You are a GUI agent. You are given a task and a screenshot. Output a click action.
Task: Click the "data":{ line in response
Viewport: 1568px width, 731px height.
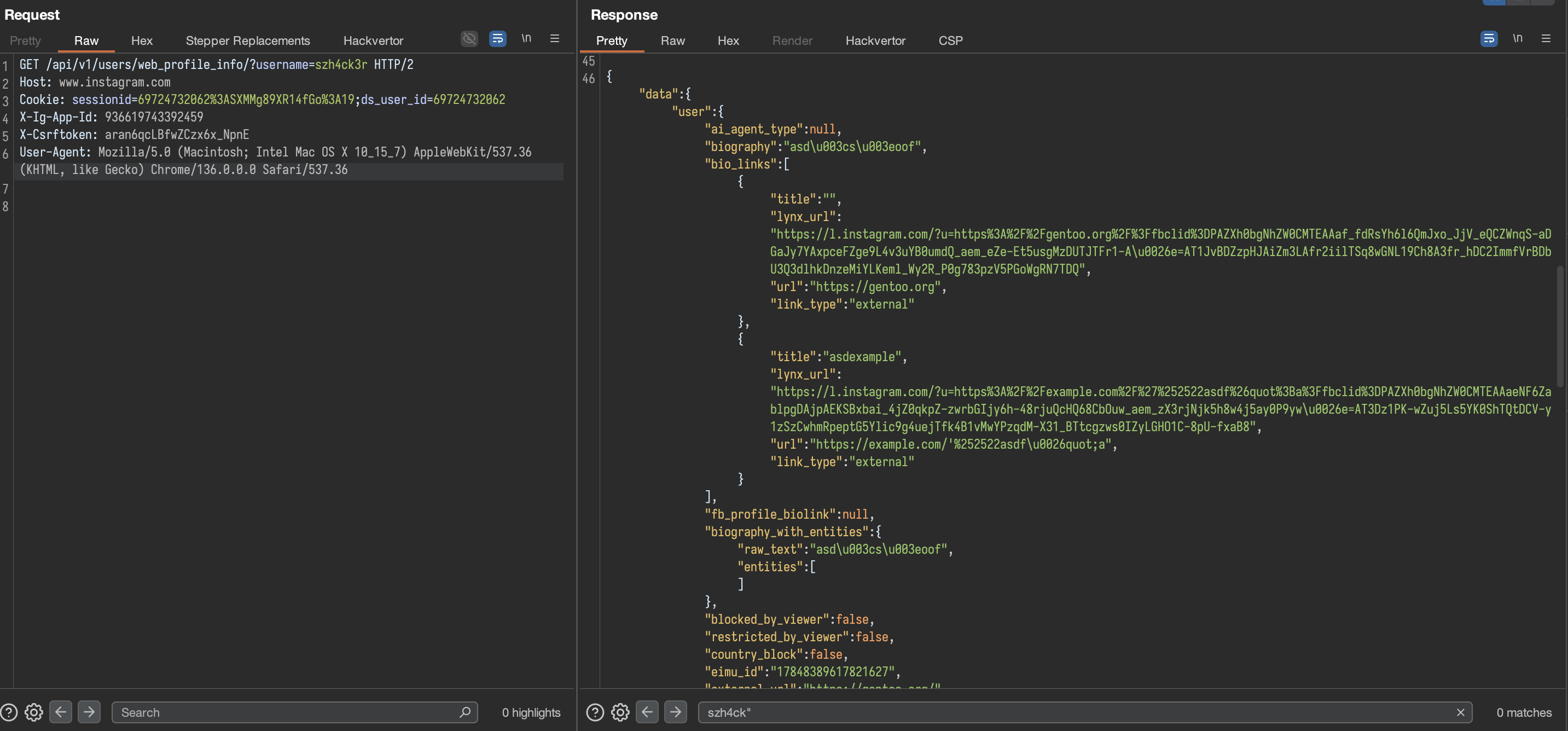(665, 94)
